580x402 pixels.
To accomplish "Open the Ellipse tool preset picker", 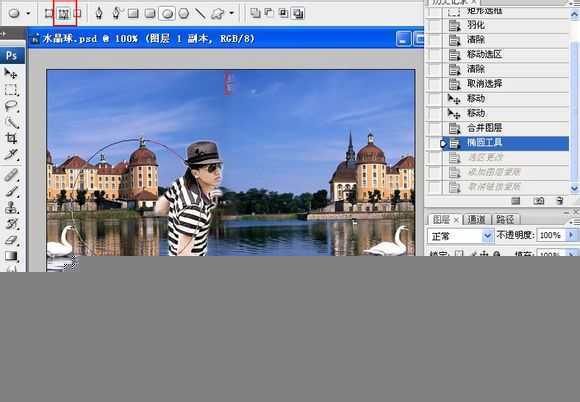I will tap(14, 14).
